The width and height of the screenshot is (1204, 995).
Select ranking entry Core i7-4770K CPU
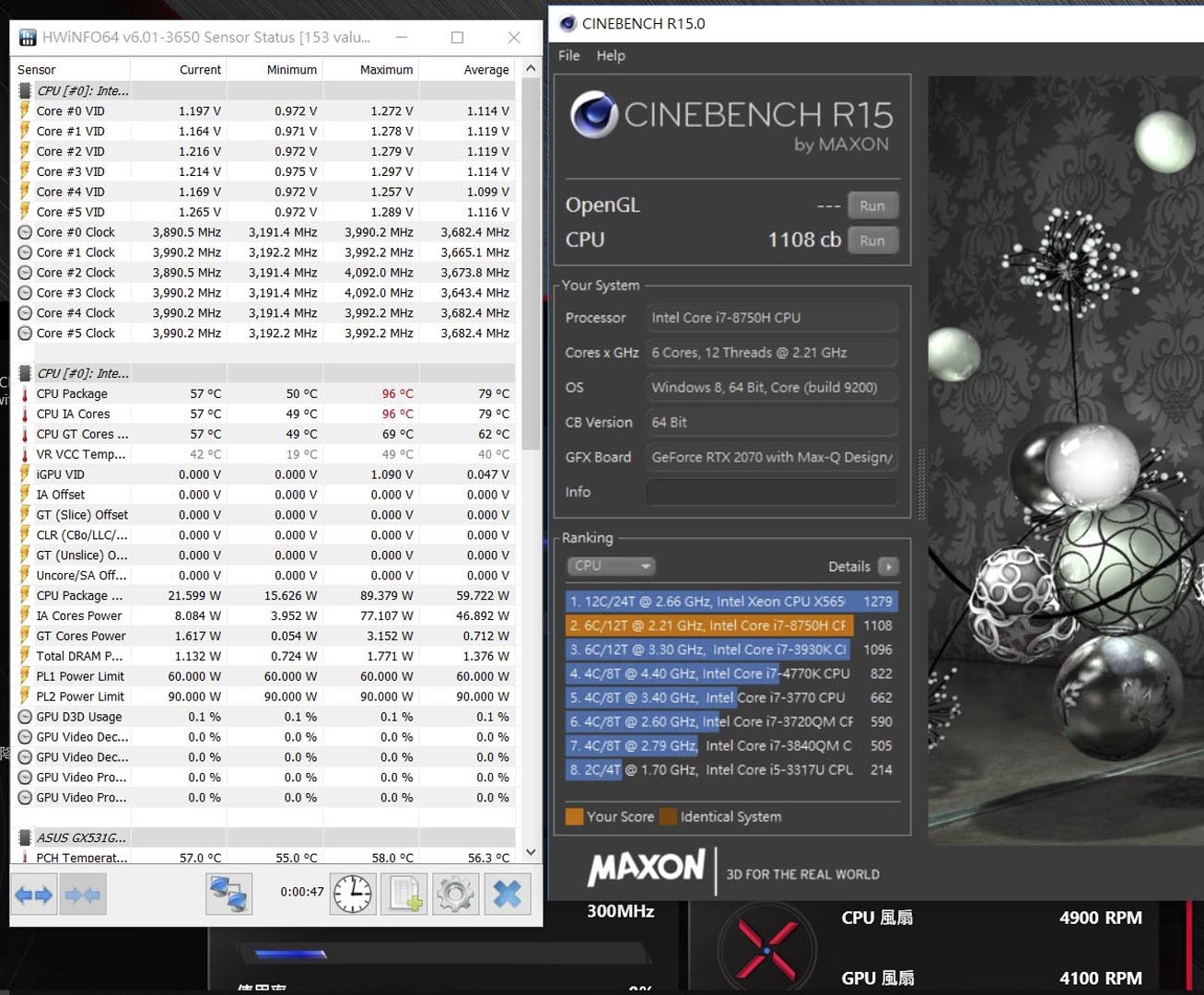(x=731, y=673)
